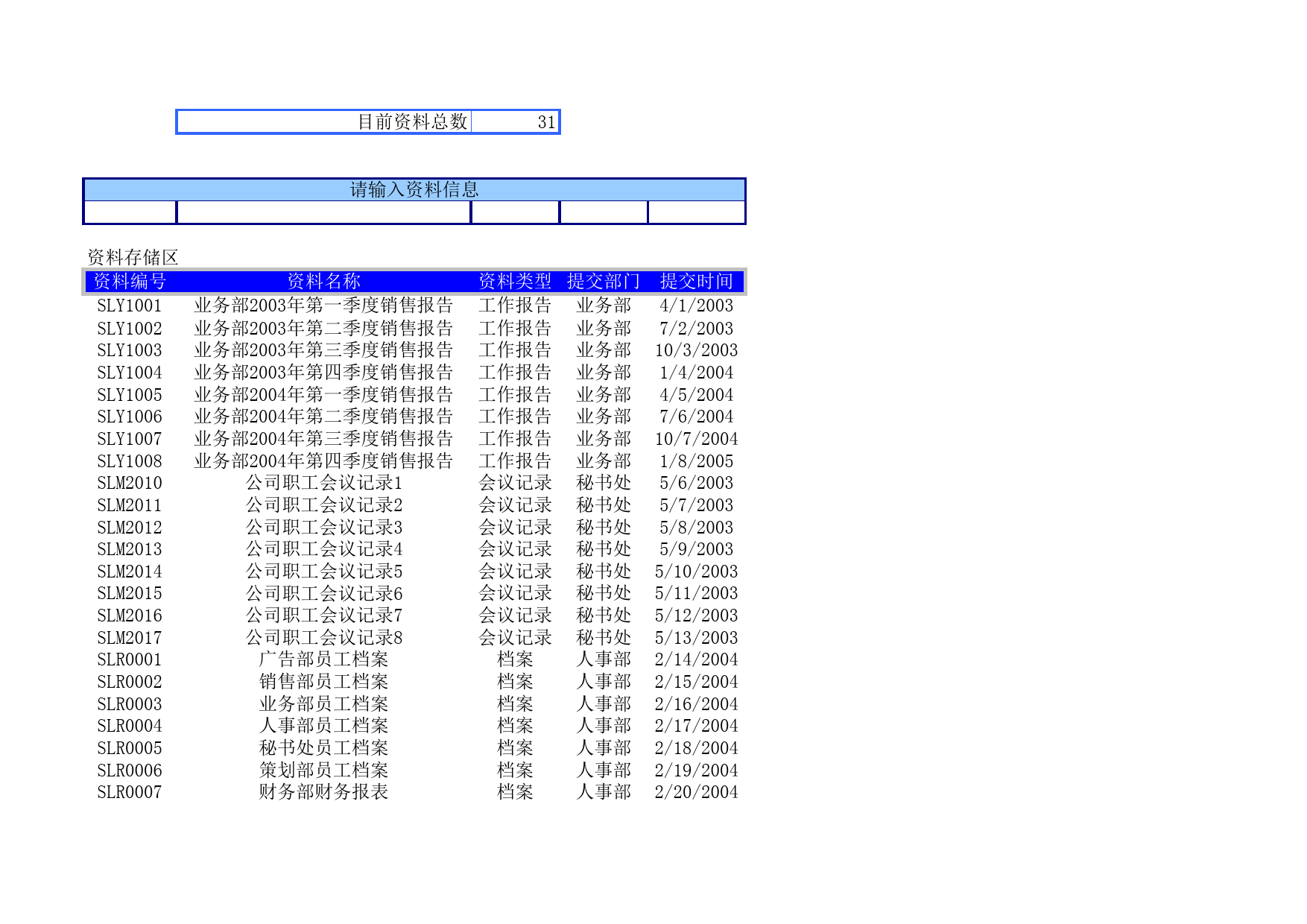Click the 资料名称 column header
Screen dimensions: 1307x924
(324, 282)
